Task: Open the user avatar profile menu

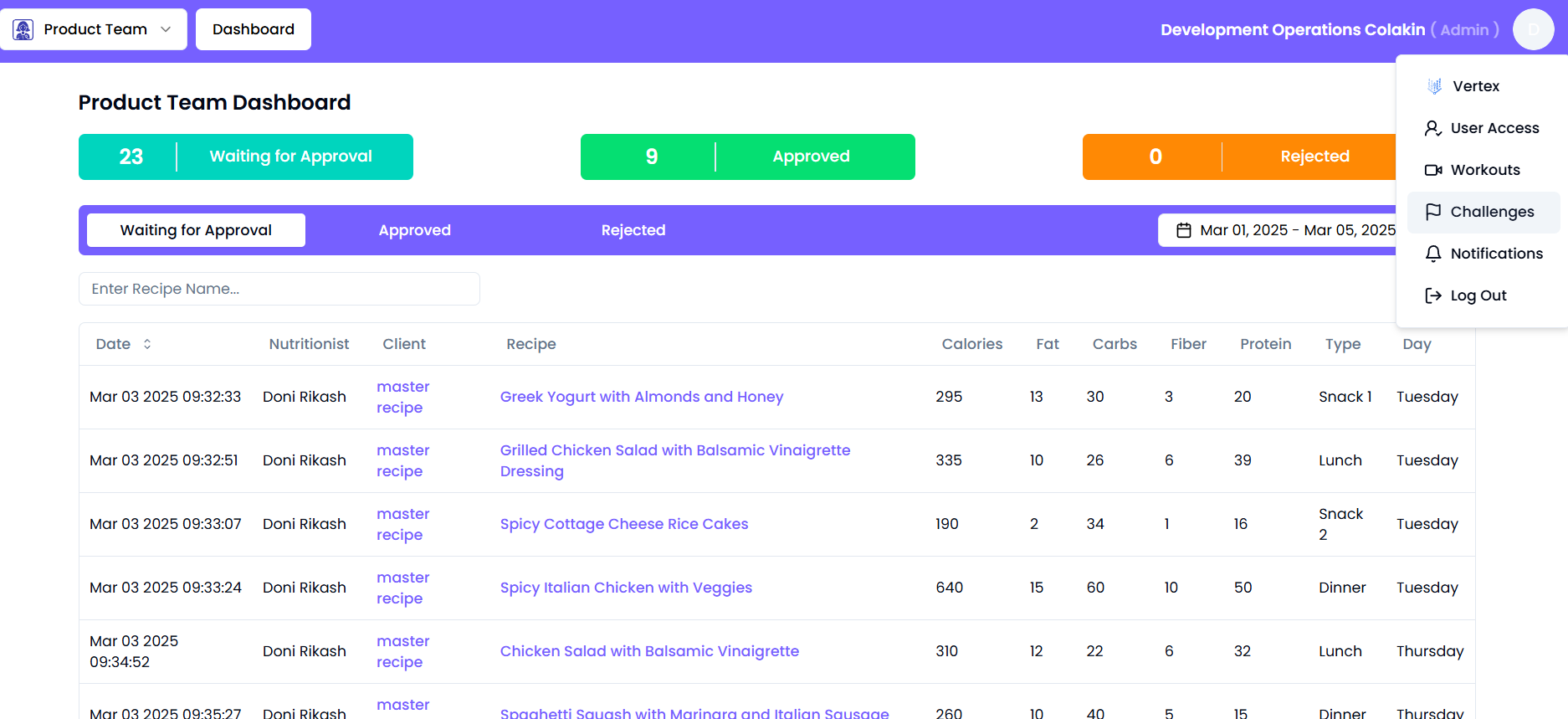Action: (1533, 29)
